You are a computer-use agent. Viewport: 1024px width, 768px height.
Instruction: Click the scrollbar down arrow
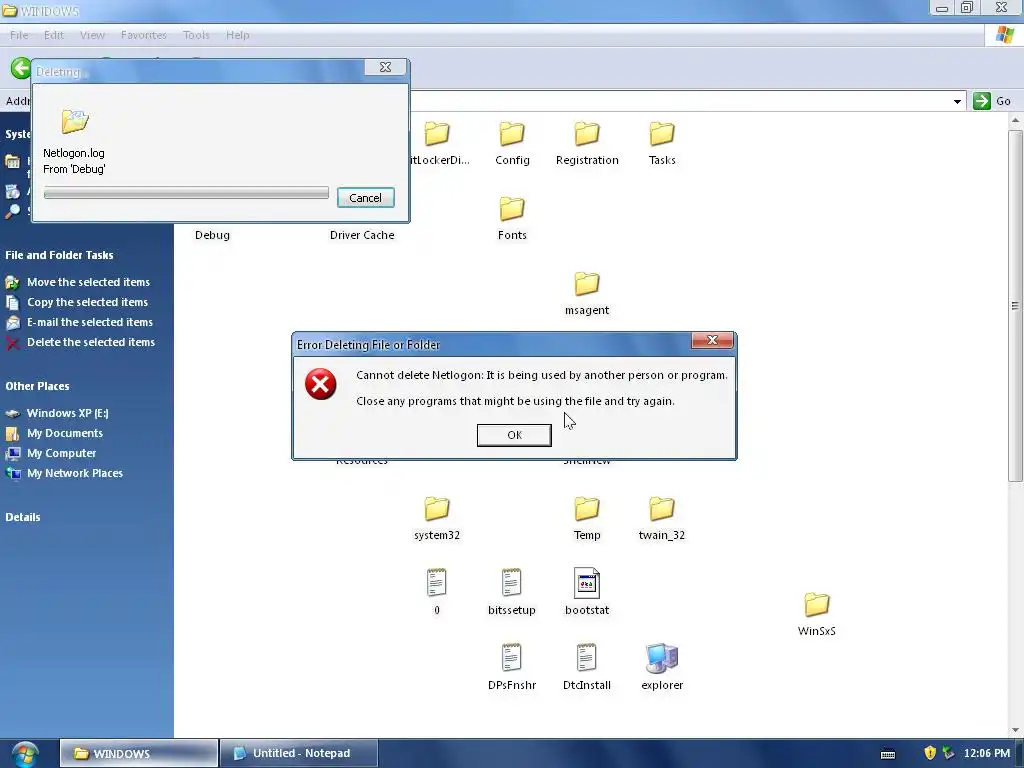(x=1015, y=730)
